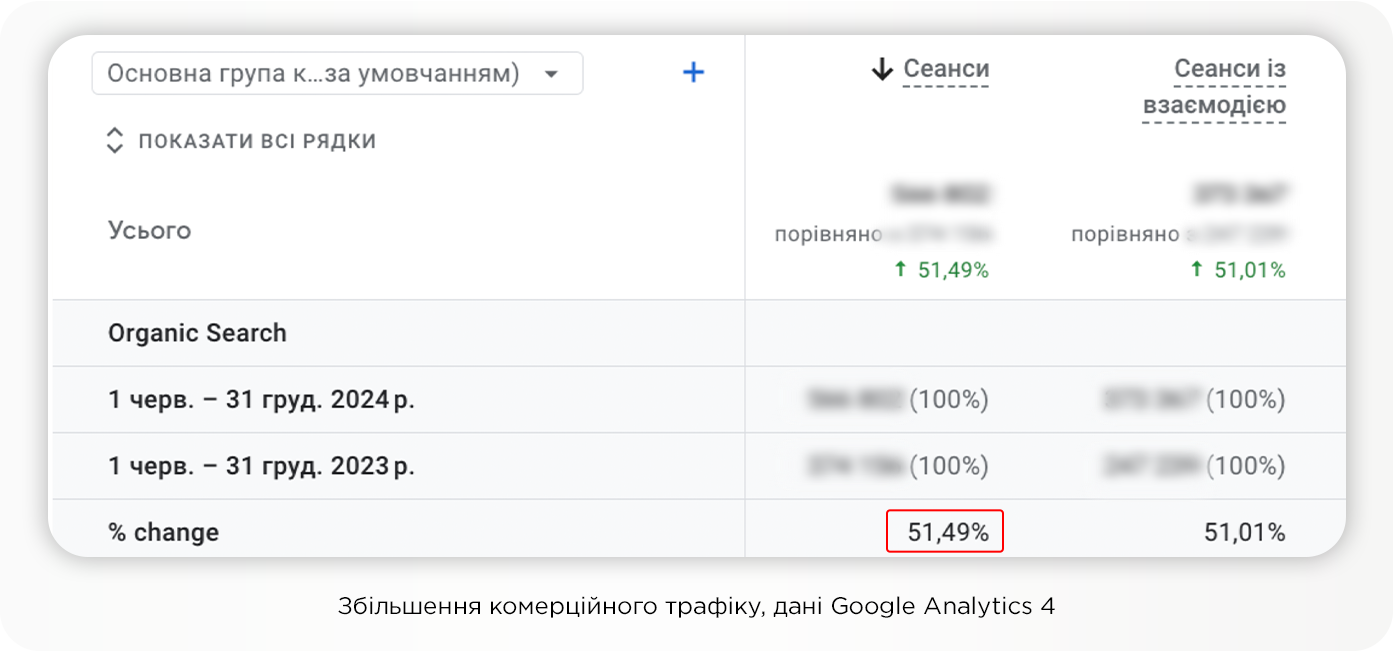Click the green 51,49% total sessions change

click(x=953, y=269)
